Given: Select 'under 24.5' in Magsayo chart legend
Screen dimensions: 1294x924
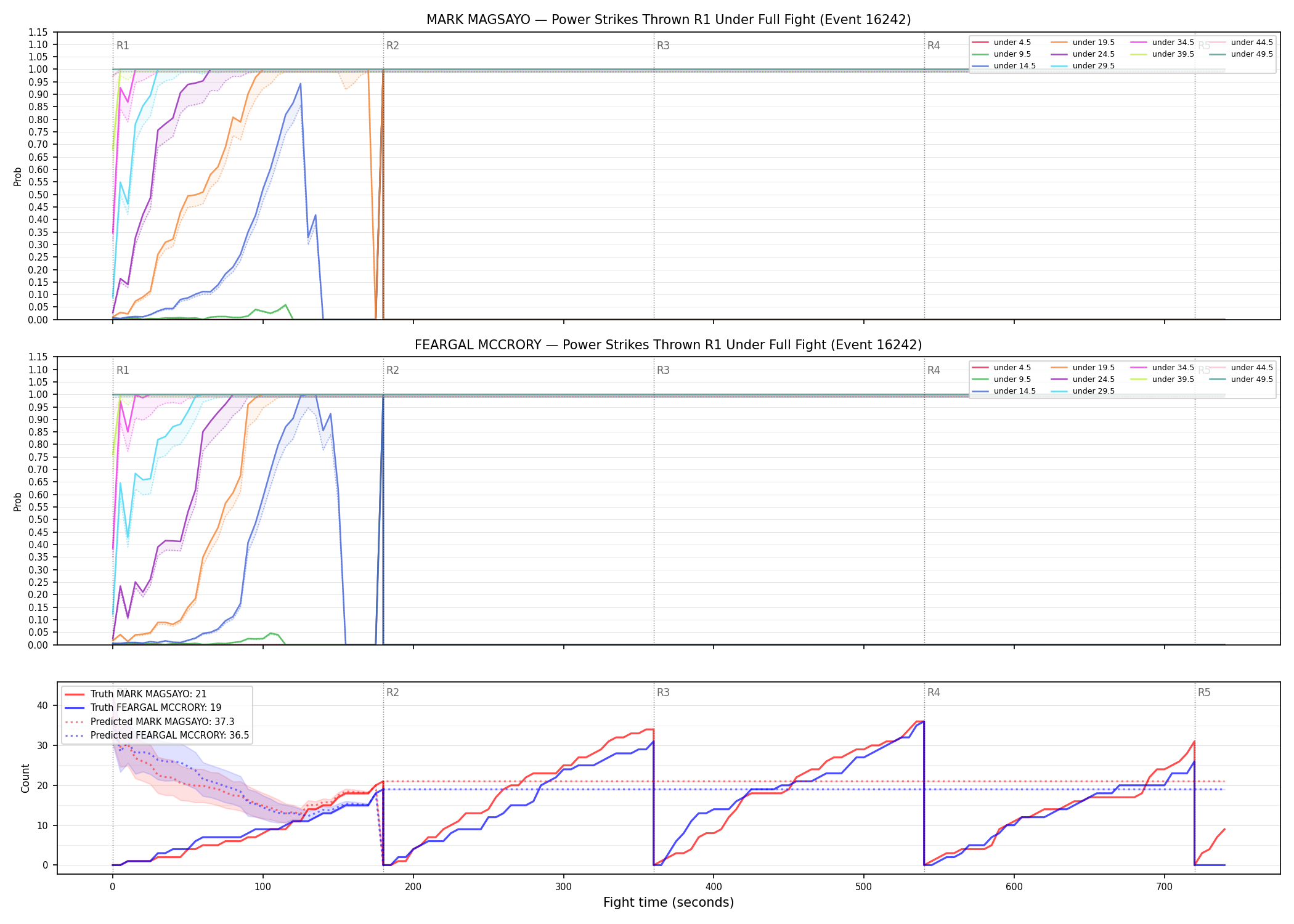Looking at the screenshot, I should pyautogui.click(x=1083, y=54).
